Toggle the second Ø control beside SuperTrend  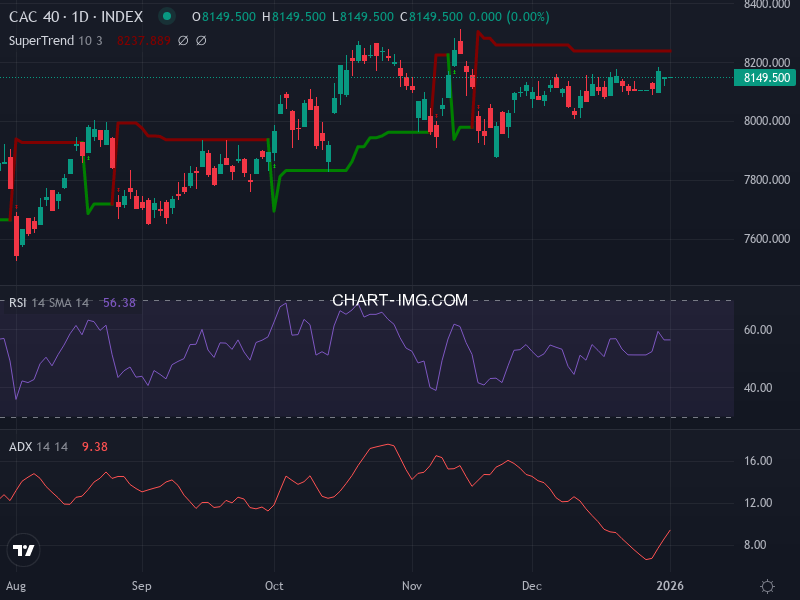click(x=202, y=40)
